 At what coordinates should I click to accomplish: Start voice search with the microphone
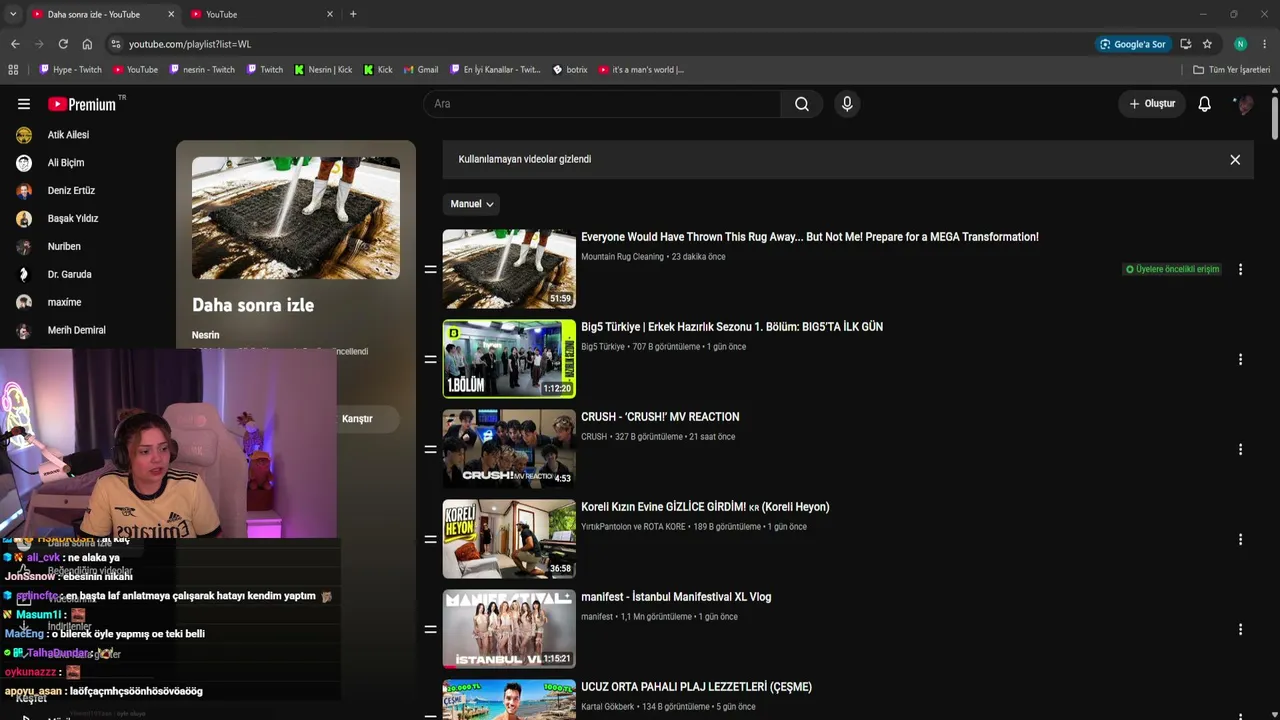[x=847, y=104]
